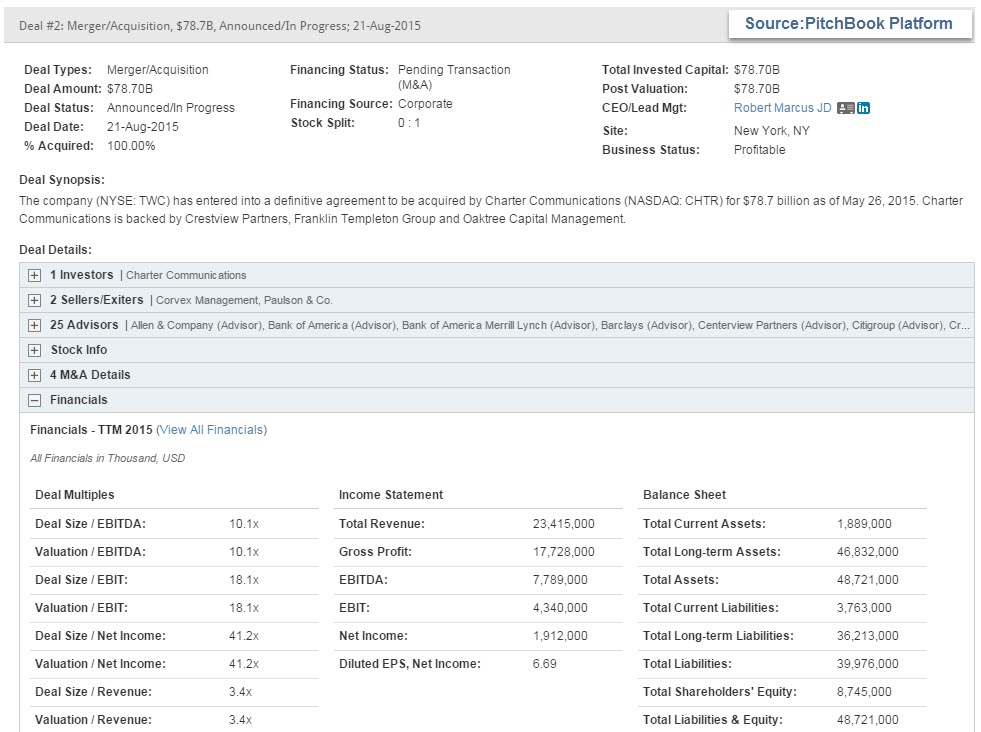Click the Diluted EPS value 6.69
The width and height of the screenshot is (981, 732).
[544, 664]
